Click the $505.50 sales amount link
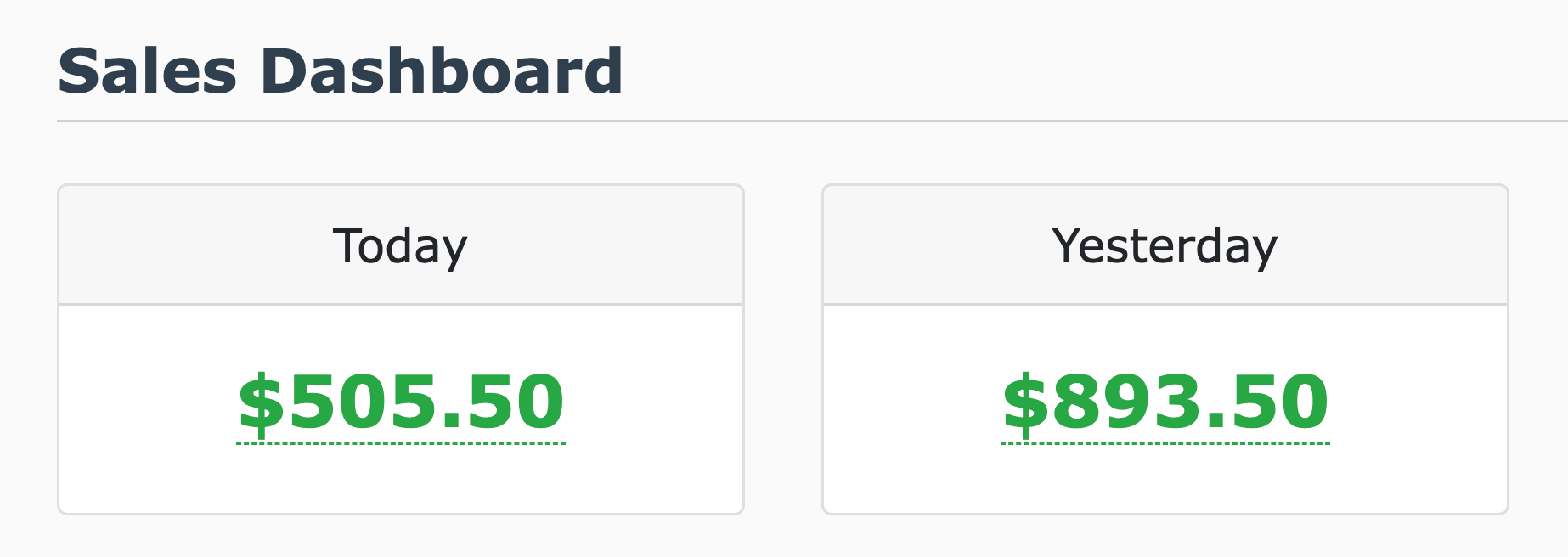Viewport: 1568px width, 557px height. click(x=401, y=402)
